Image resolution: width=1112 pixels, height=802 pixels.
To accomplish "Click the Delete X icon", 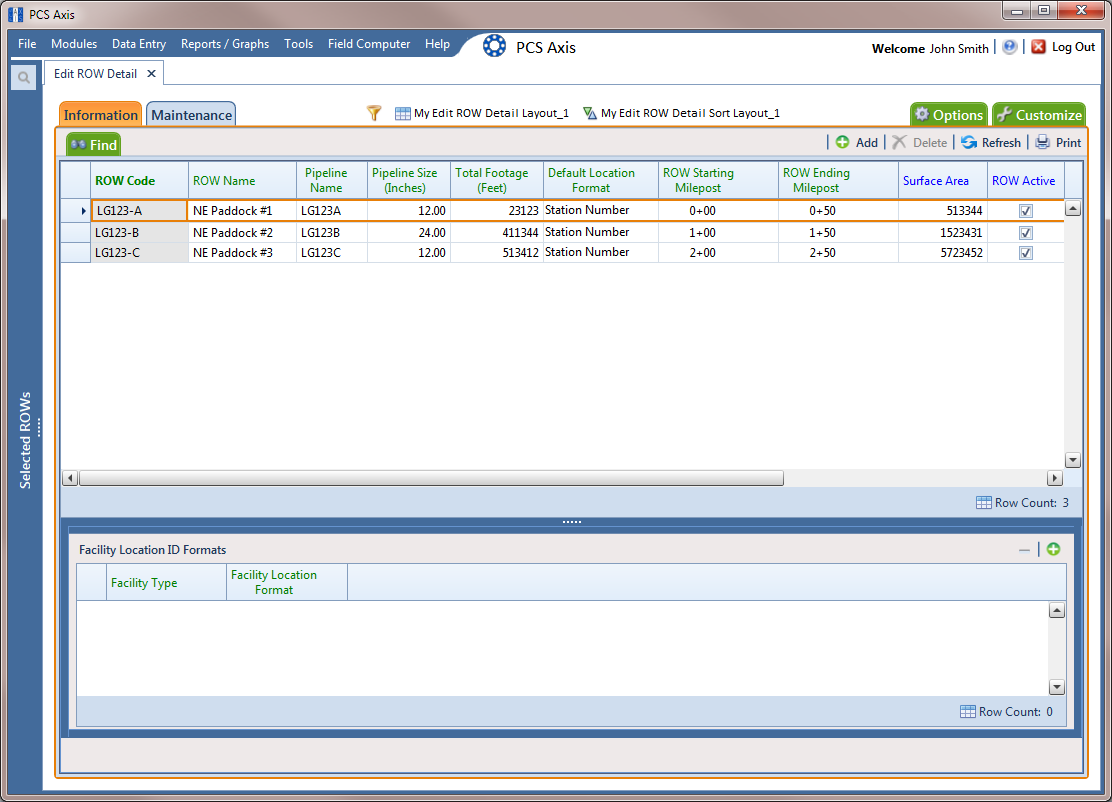I will [x=899, y=143].
